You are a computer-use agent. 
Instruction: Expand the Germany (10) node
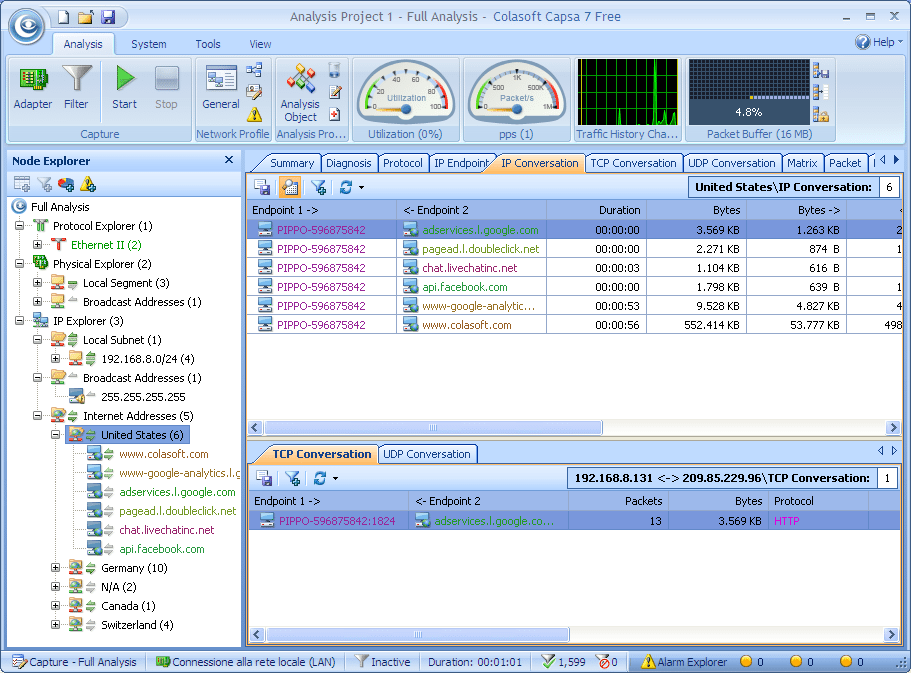coord(56,568)
